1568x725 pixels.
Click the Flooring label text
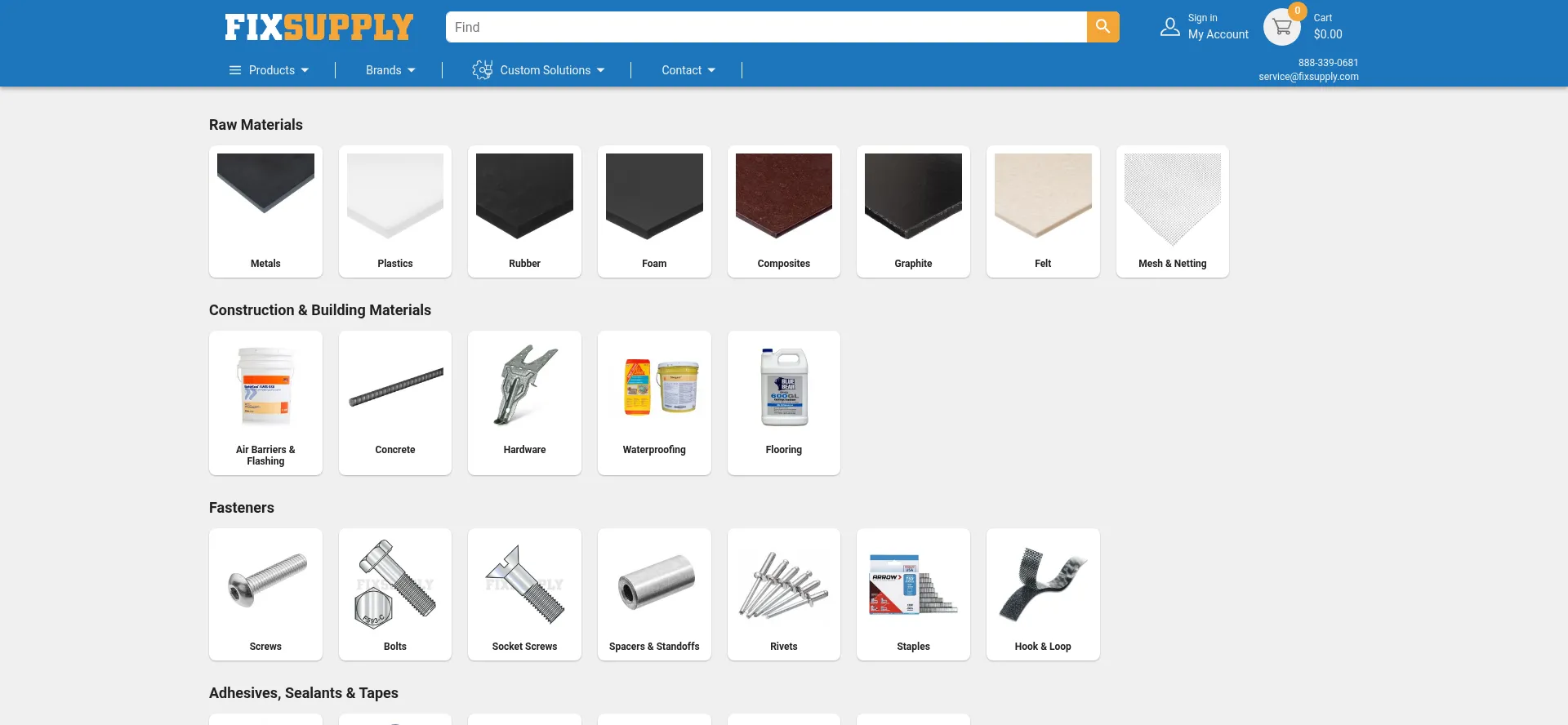784,450
